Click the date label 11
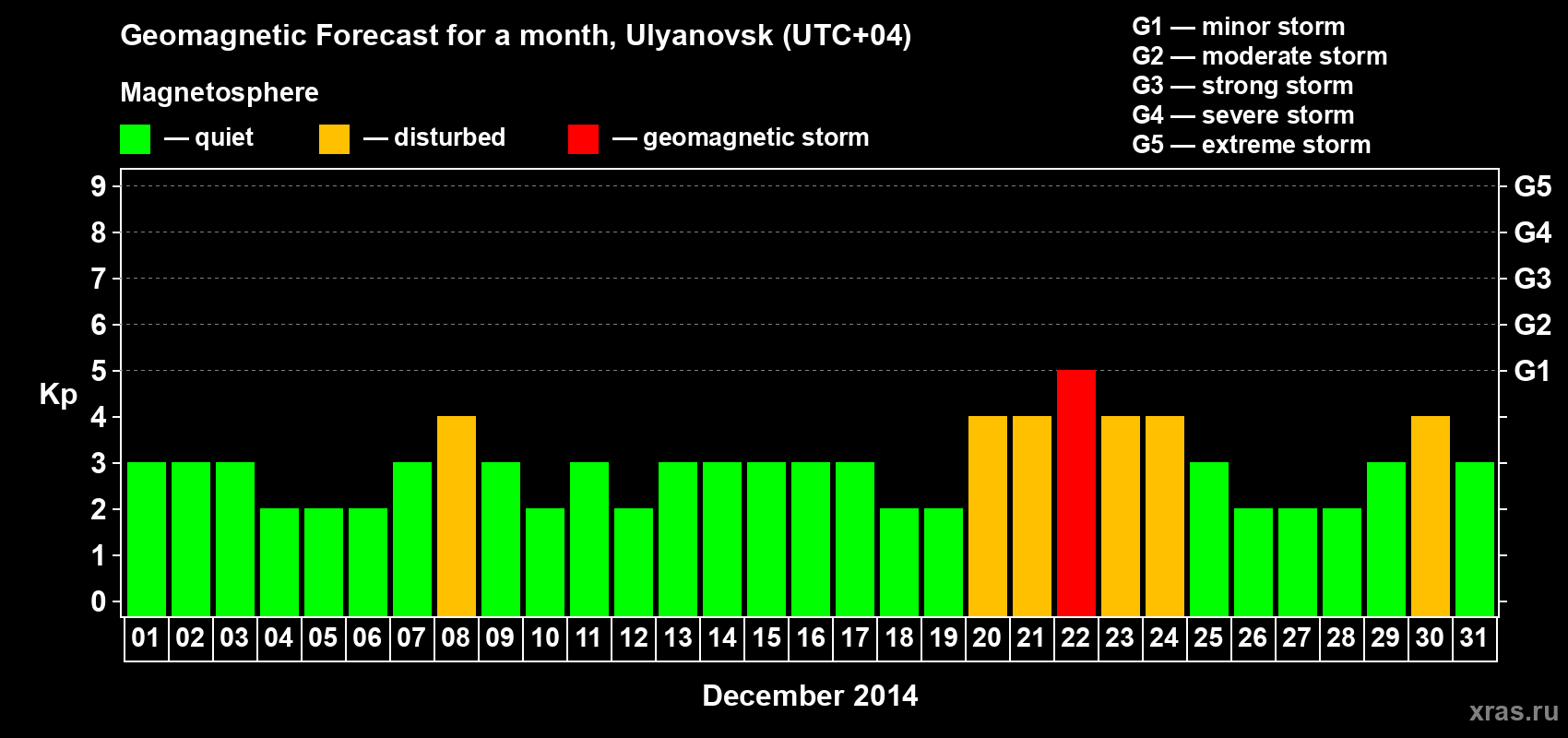Image resolution: width=1568 pixels, height=738 pixels. (x=588, y=637)
